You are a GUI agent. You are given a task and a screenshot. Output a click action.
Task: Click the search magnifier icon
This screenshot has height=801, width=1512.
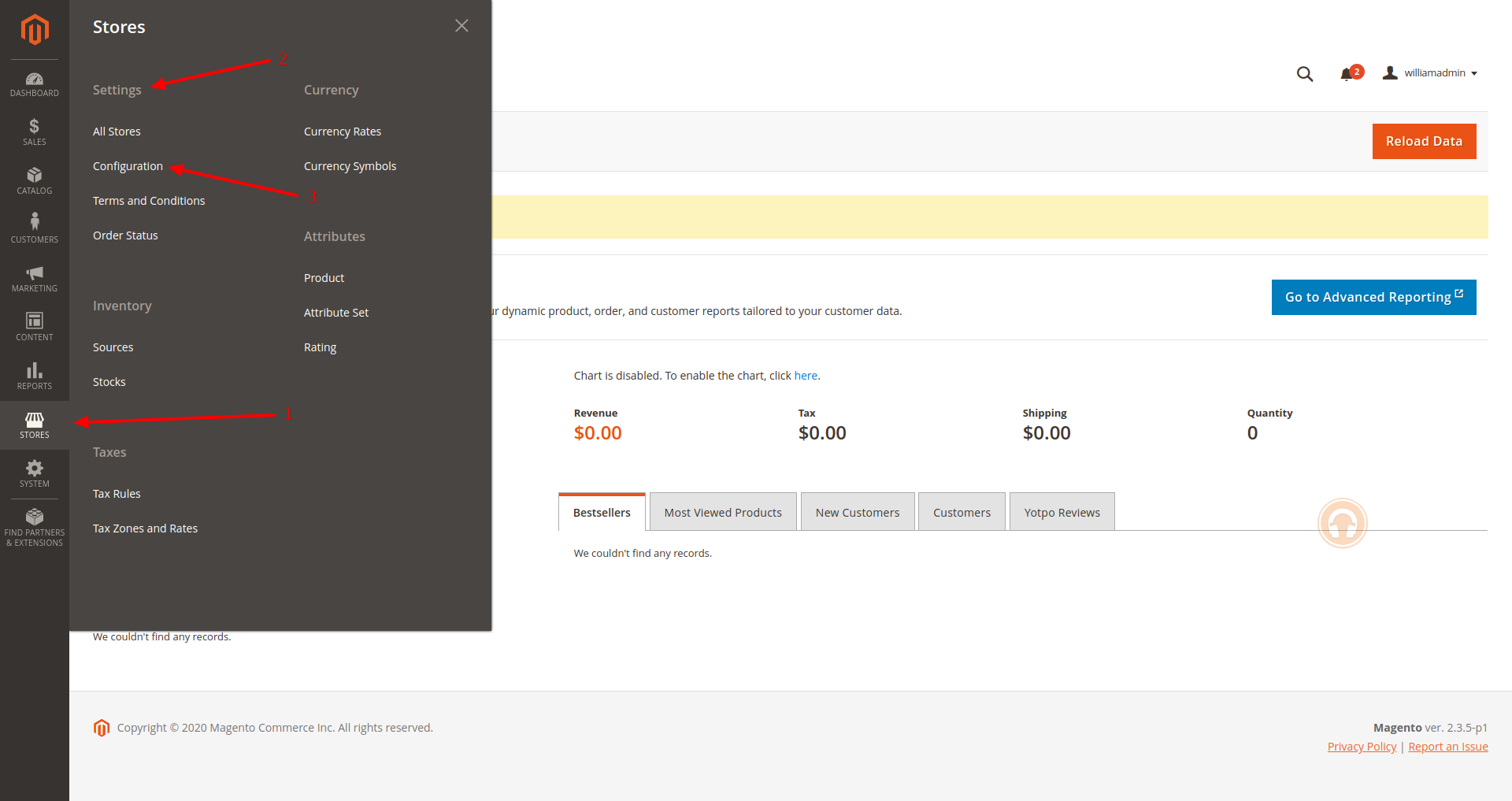coord(1305,73)
